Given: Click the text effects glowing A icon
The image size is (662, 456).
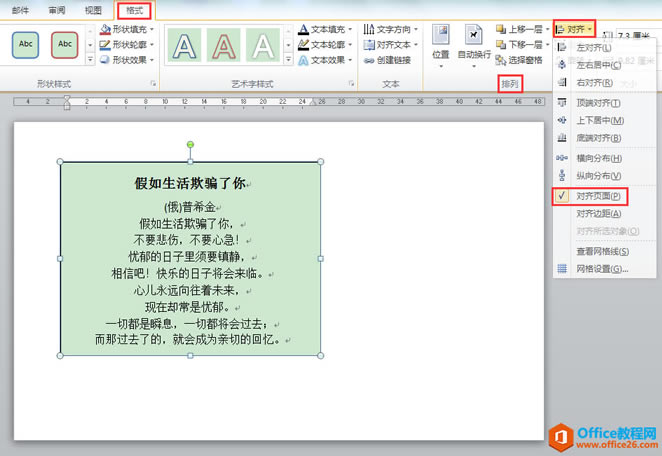Looking at the screenshot, I should (303, 60).
